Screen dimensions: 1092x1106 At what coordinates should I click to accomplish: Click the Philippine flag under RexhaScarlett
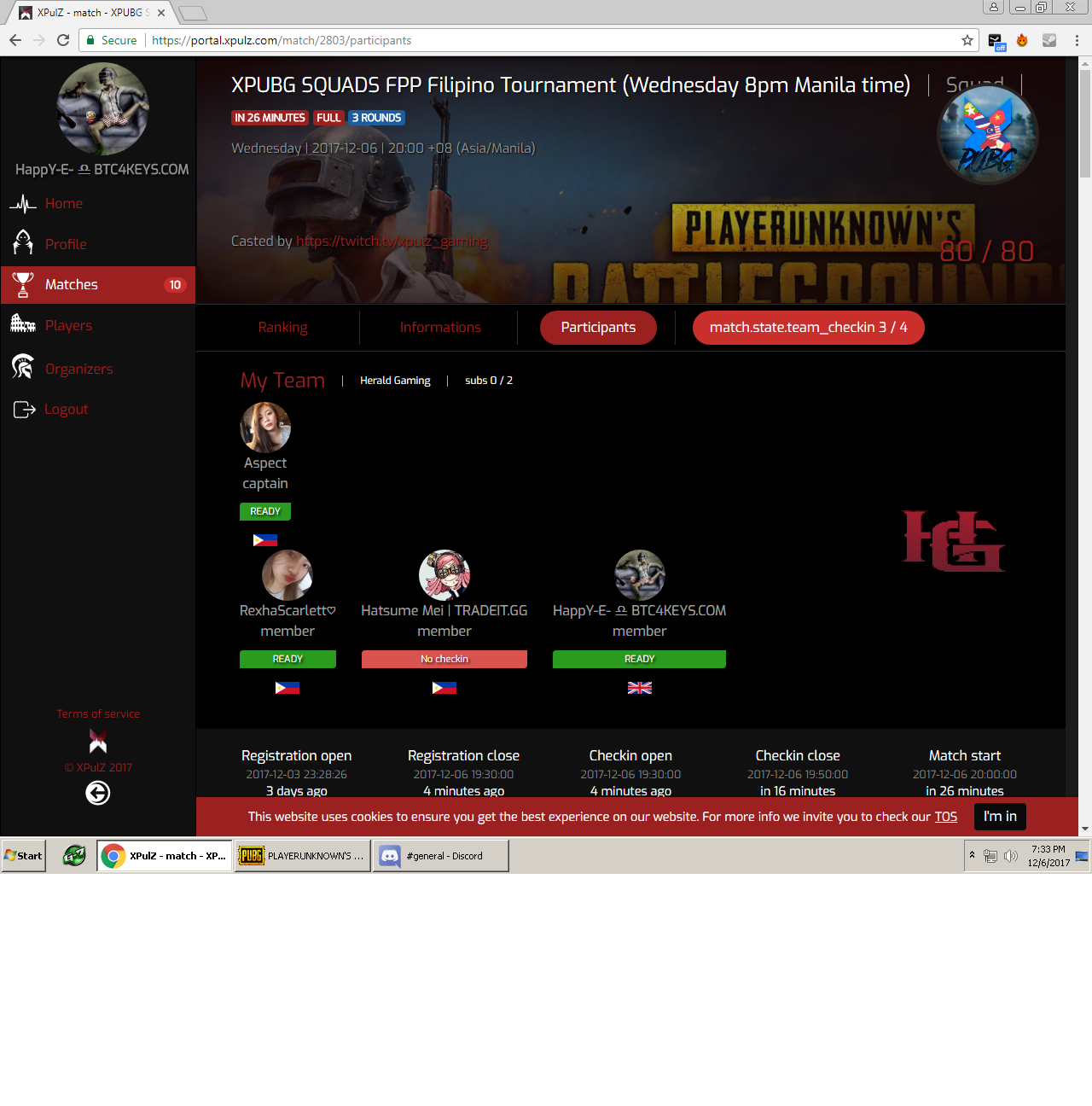click(x=288, y=688)
